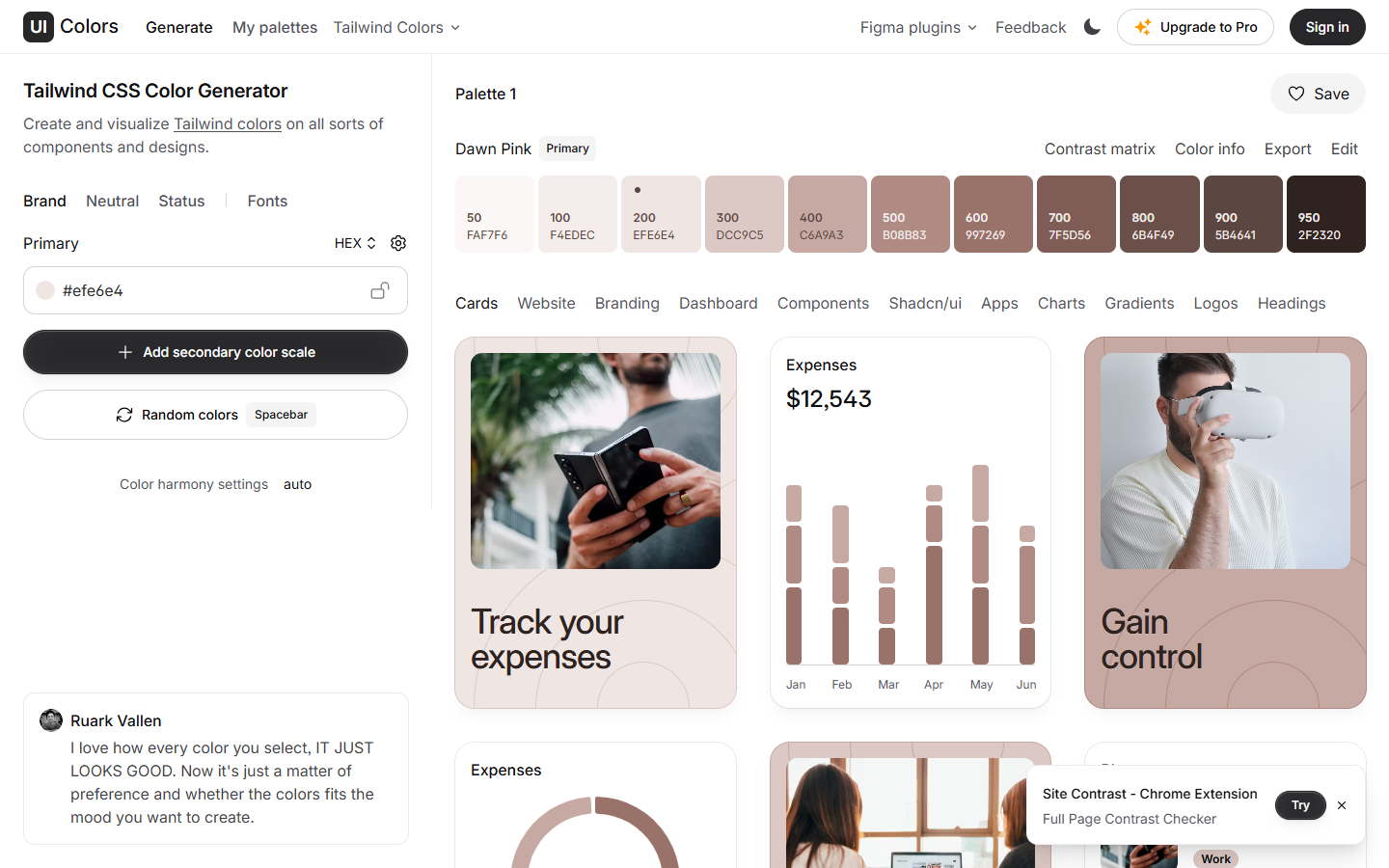Switch to the Shadcn/ui preview tab

pyautogui.click(x=925, y=303)
